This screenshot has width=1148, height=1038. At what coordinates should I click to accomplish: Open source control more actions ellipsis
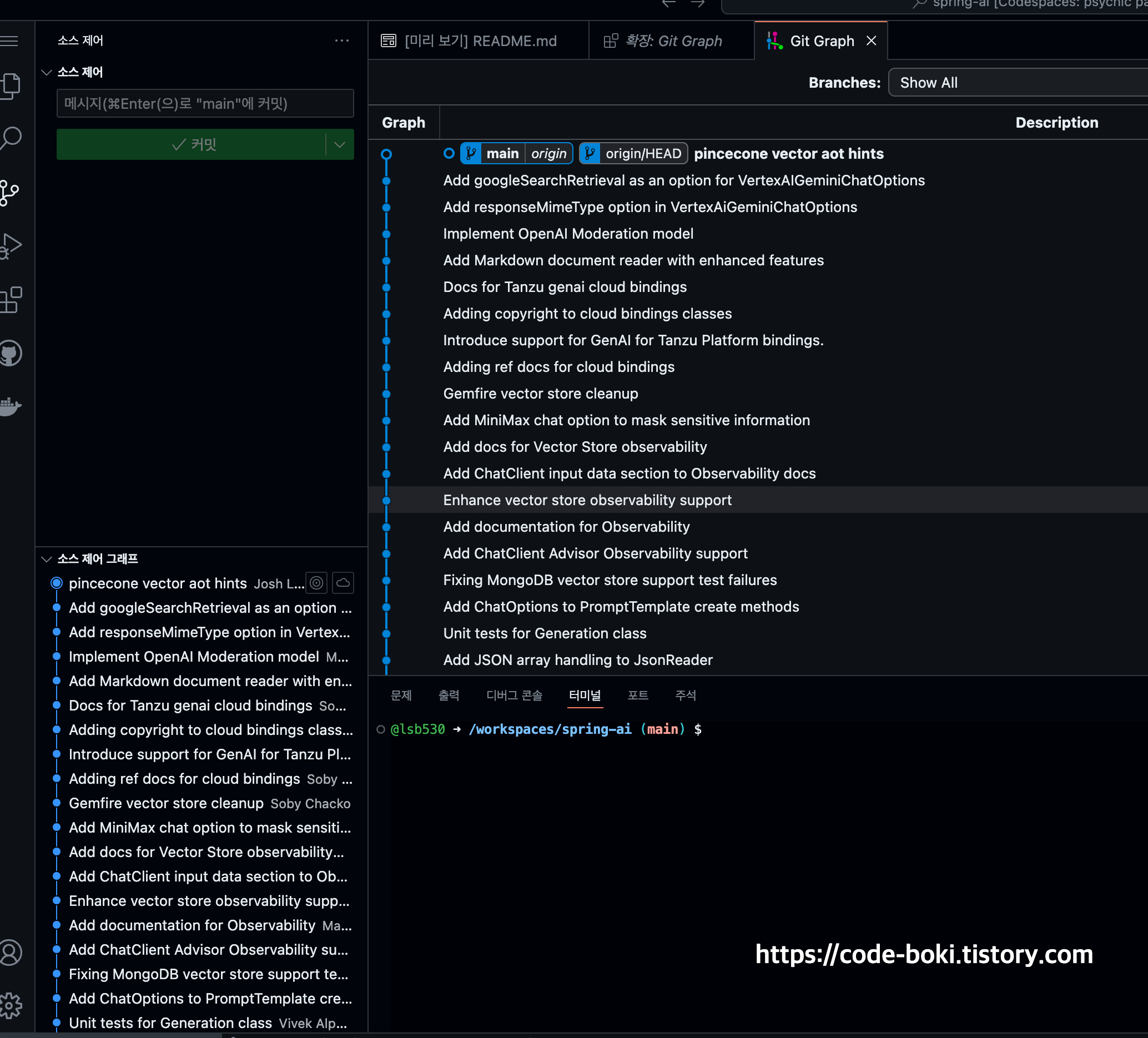click(341, 41)
